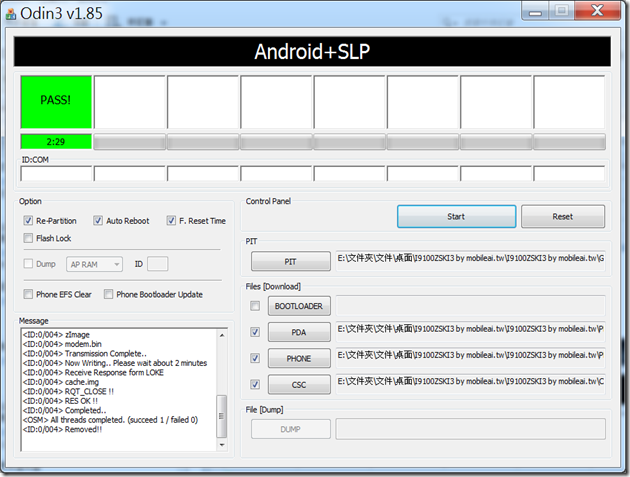This screenshot has width=630, height=477.
Task: Click the PDA file button
Action: [x=299, y=332]
